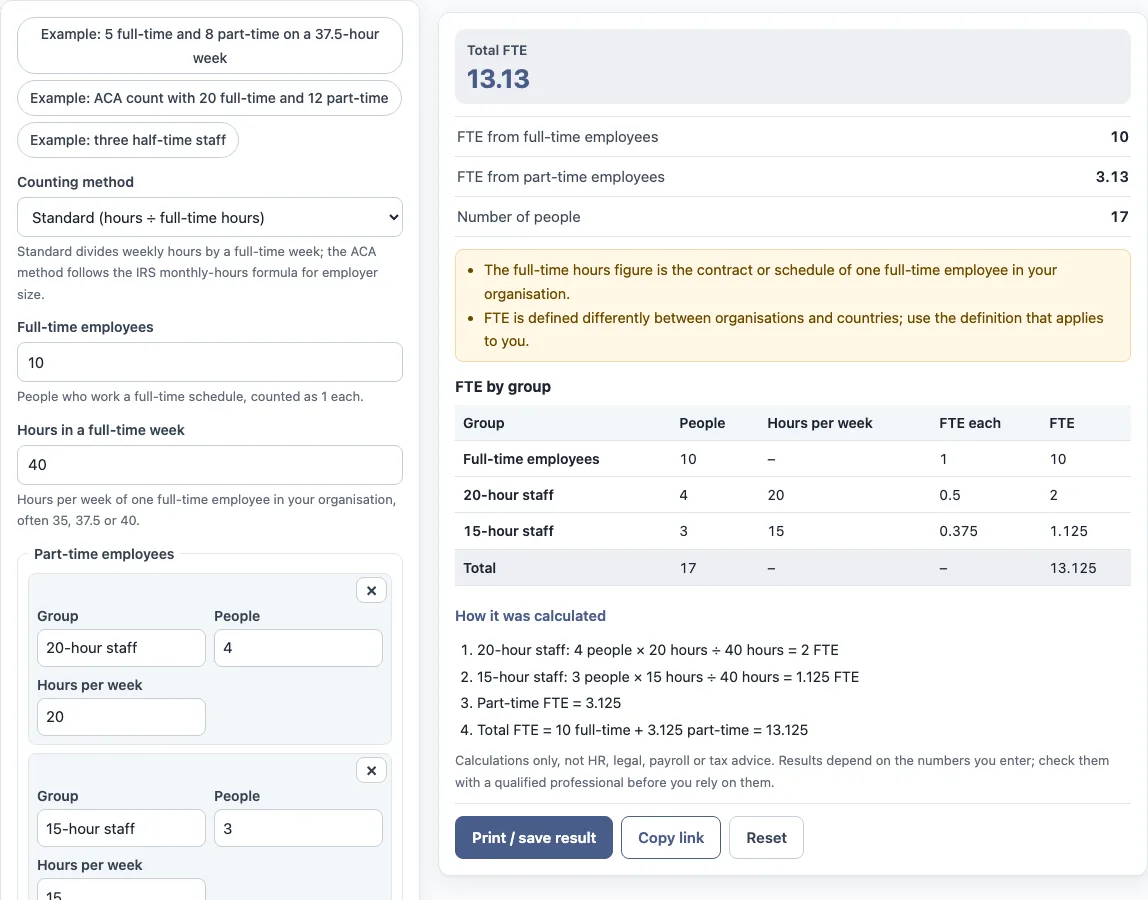Edit the 15-hour staff group name field

pos(122,828)
